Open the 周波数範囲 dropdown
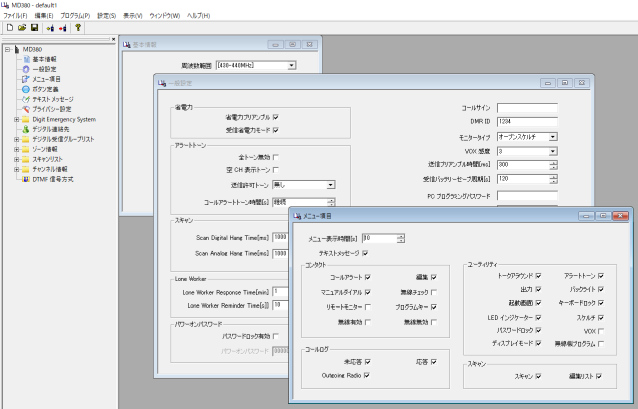 pyautogui.click(x=291, y=65)
